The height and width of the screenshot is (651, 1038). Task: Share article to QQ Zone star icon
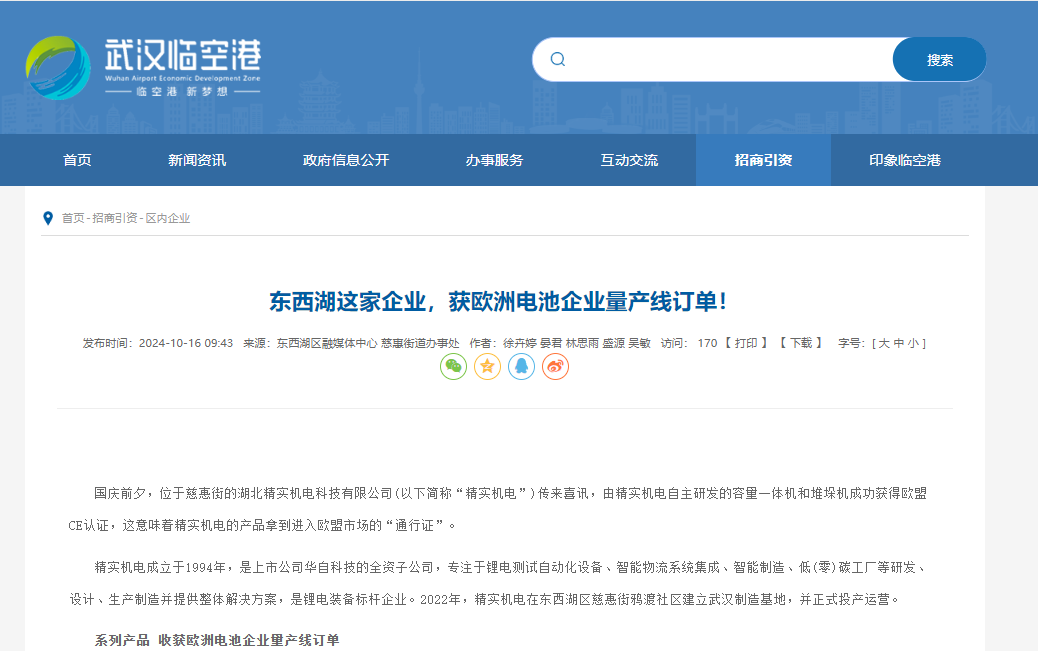click(487, 366)
